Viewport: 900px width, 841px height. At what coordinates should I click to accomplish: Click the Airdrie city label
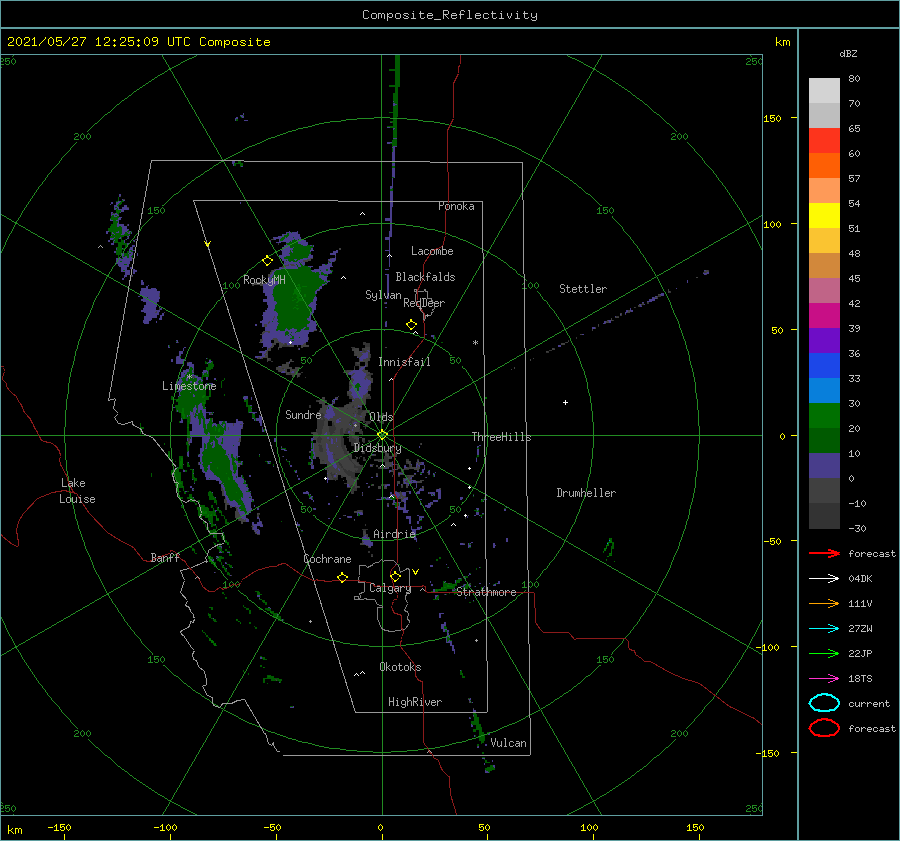[x=394, y=534]
